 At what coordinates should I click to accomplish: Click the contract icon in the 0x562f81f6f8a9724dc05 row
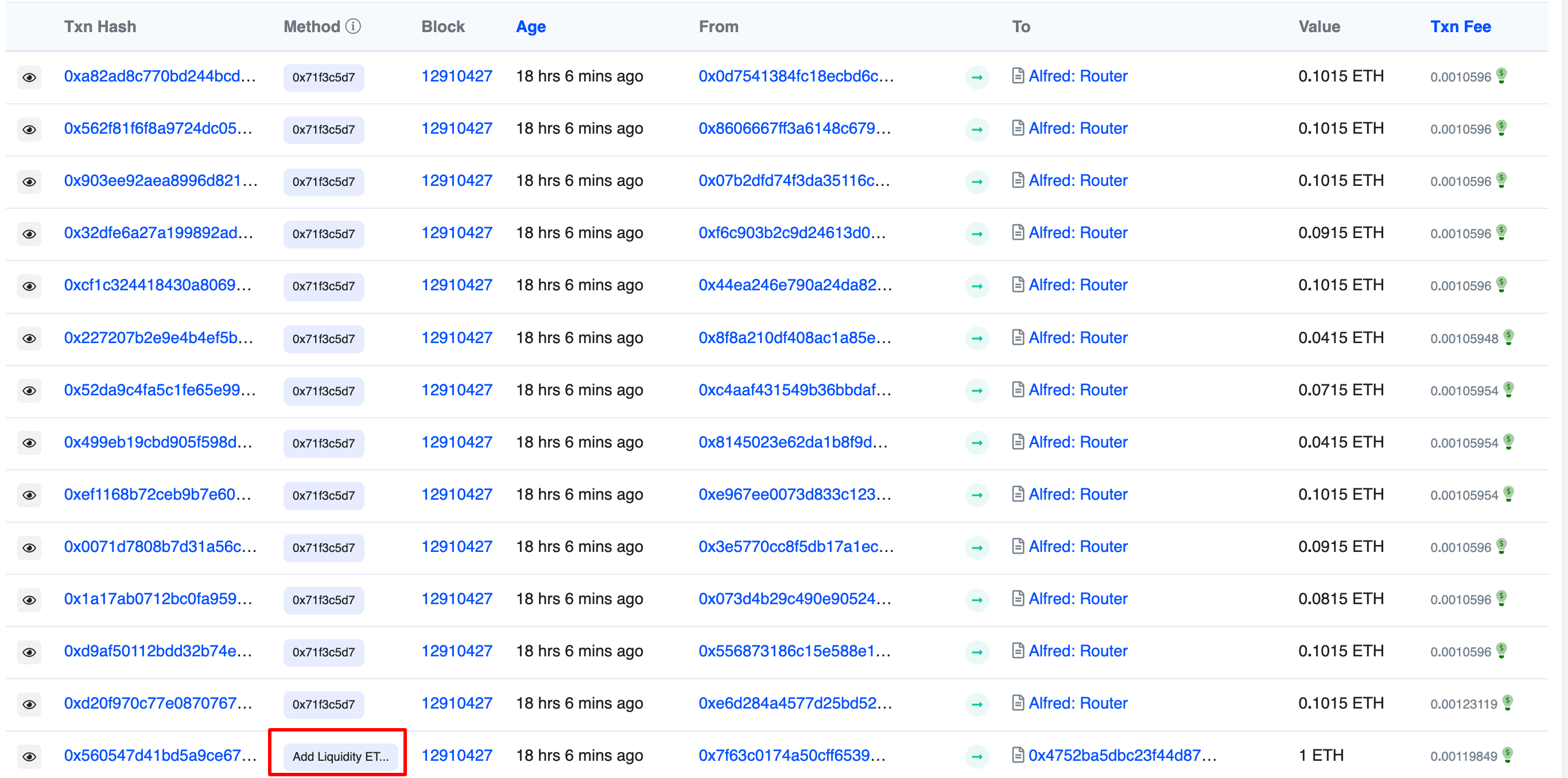[x=1017, y=129]
